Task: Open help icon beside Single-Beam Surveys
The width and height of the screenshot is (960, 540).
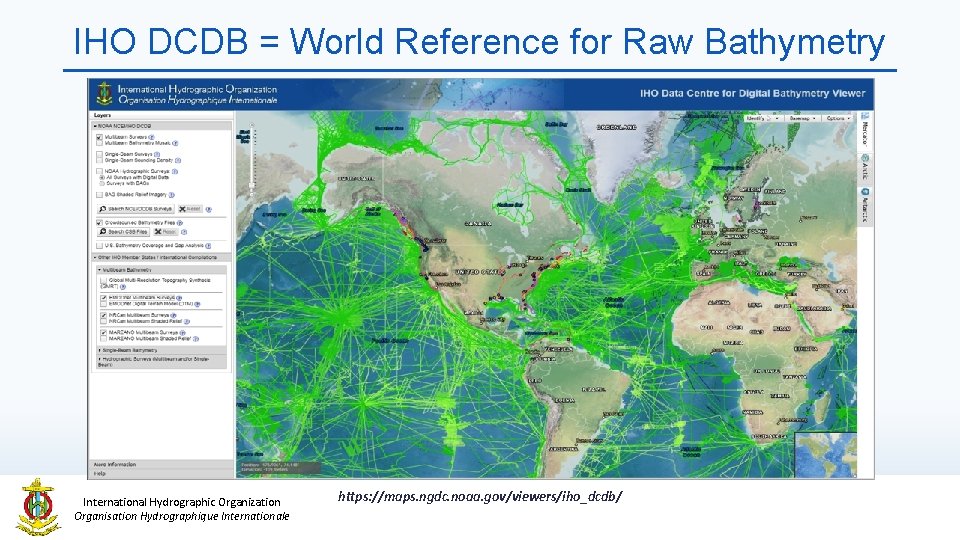Action: [157, 154]
